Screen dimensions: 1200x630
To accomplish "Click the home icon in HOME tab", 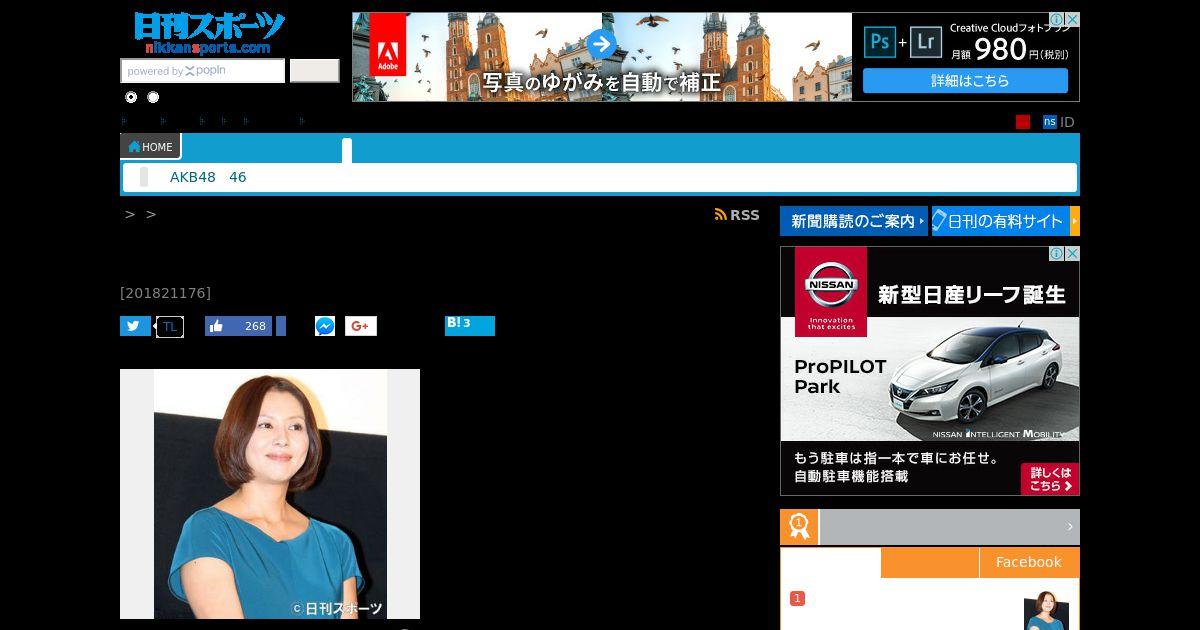I will click(x=134, y=147).
